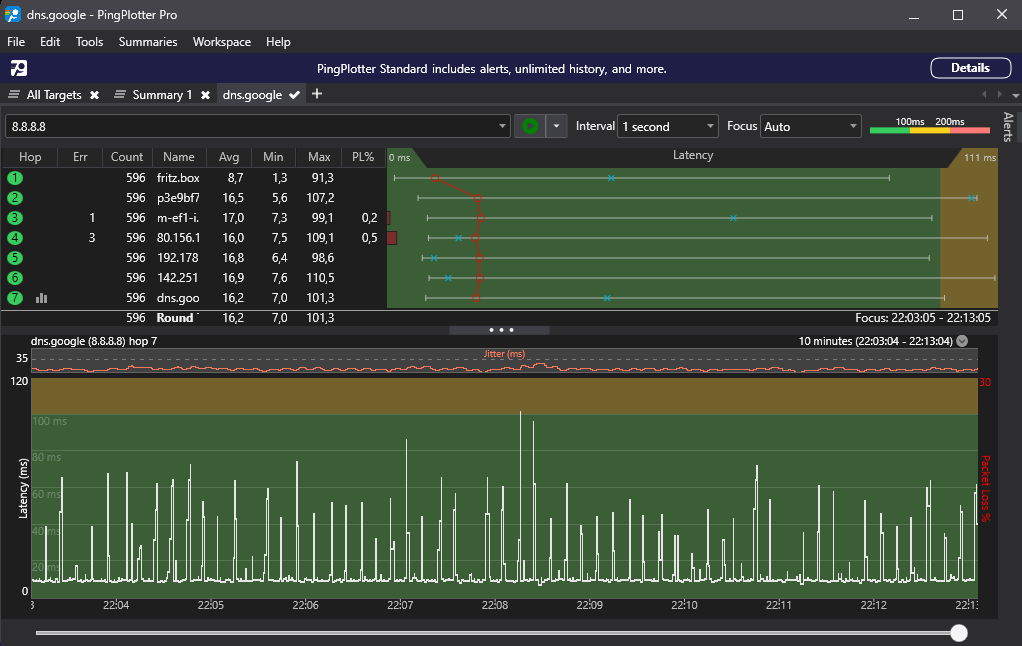
Task: Sort by the Count column header
Action: pos(127,157)
